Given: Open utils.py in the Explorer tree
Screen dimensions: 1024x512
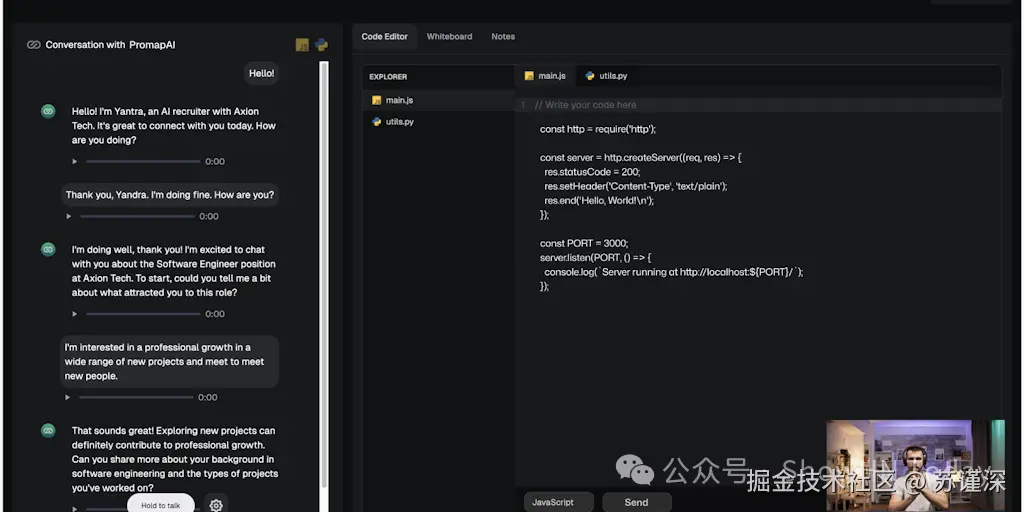Looking at the screenshot, I should click(438, 122).
